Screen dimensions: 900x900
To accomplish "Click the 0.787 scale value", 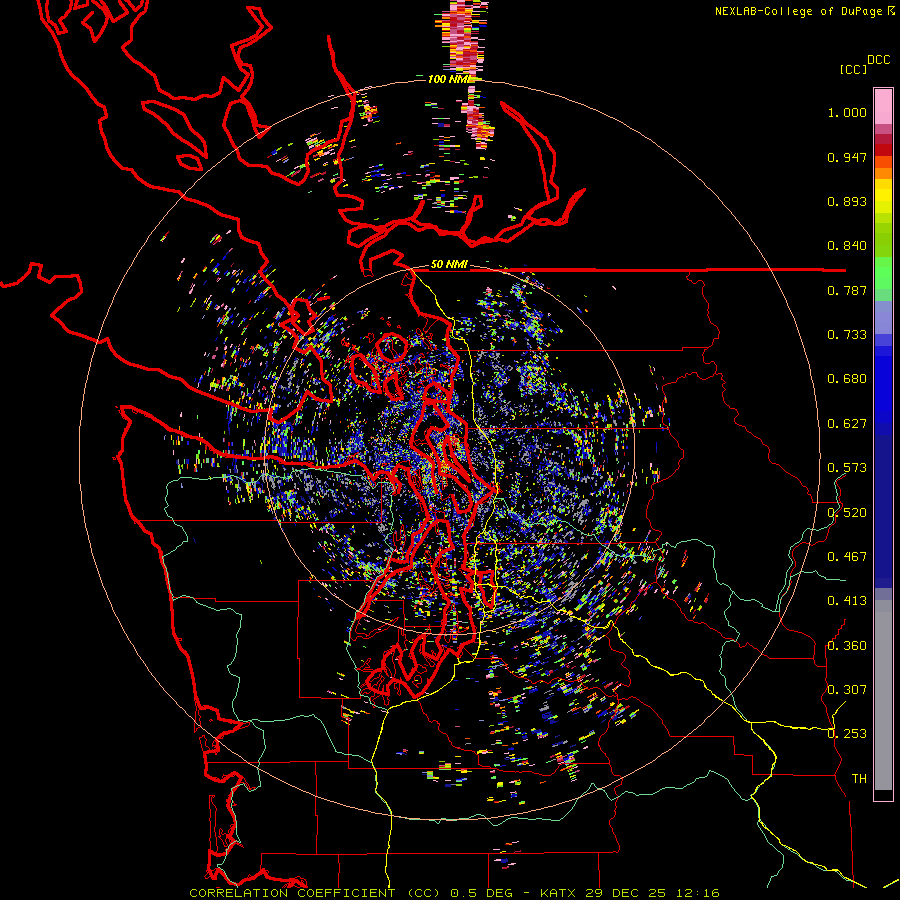I will [x=847, y=290].
